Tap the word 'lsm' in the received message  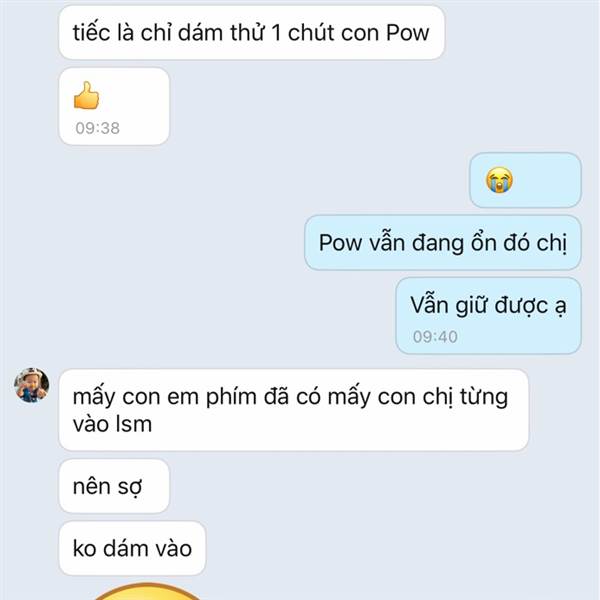(x=134, y=424)
